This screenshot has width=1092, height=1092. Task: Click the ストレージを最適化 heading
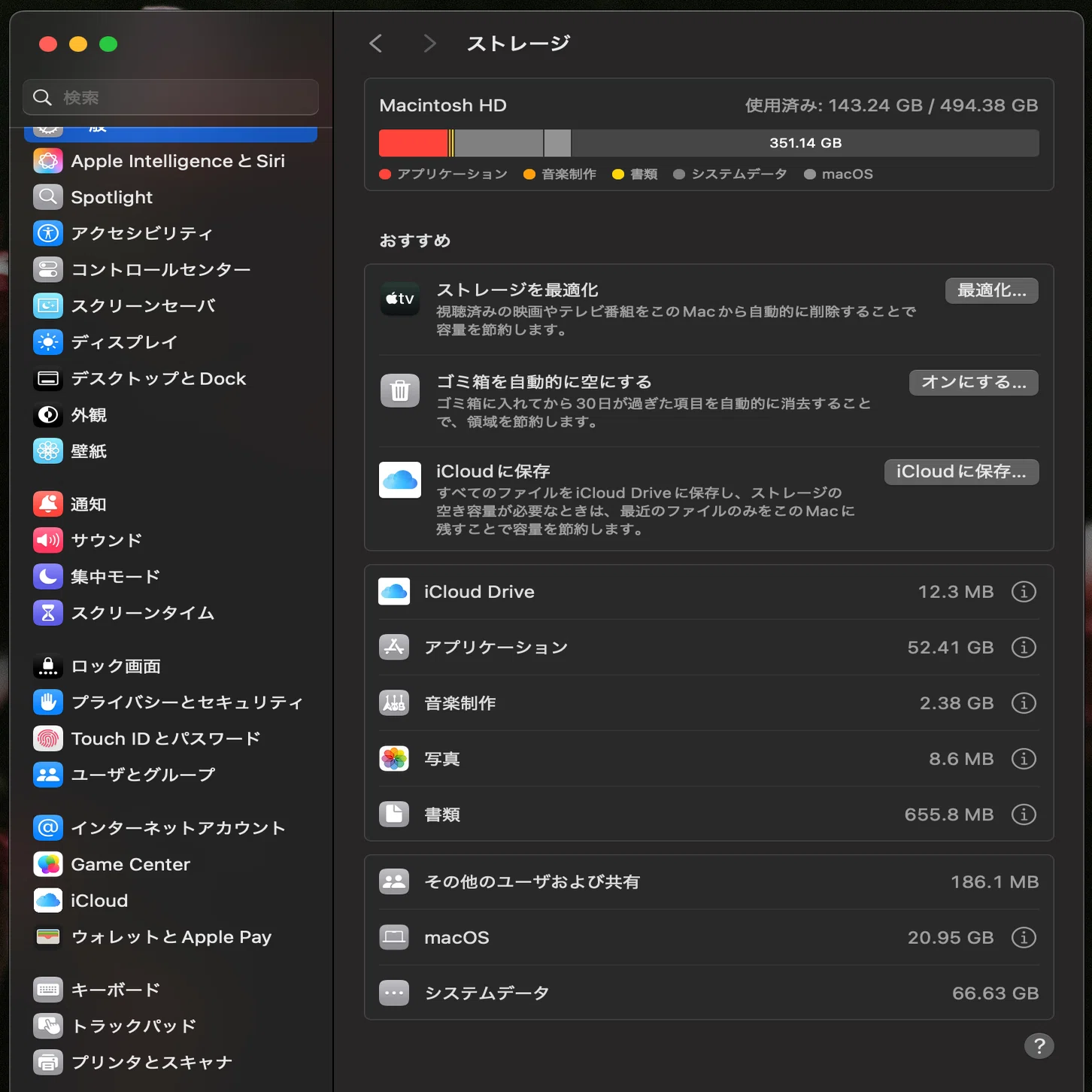(x=517, y=290)
